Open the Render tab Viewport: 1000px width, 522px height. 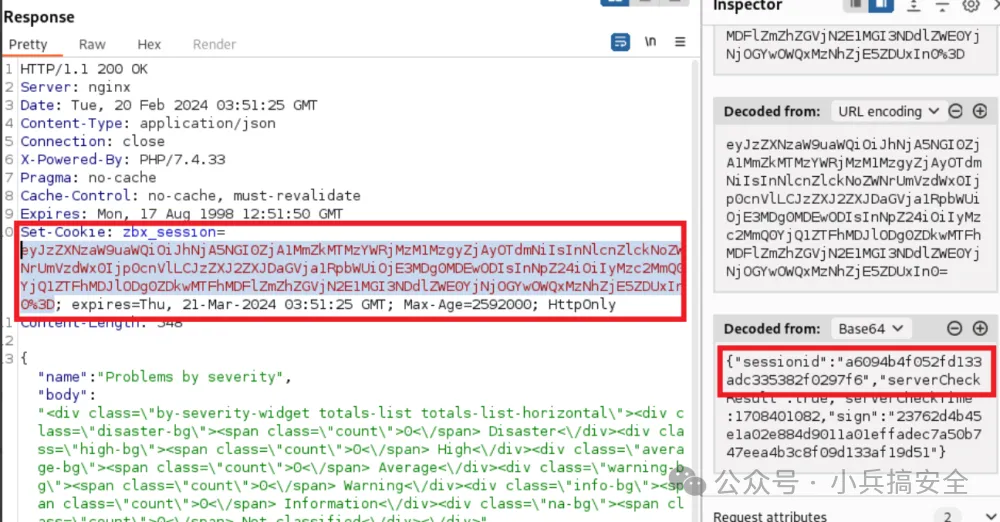click(x=214, y=44)
